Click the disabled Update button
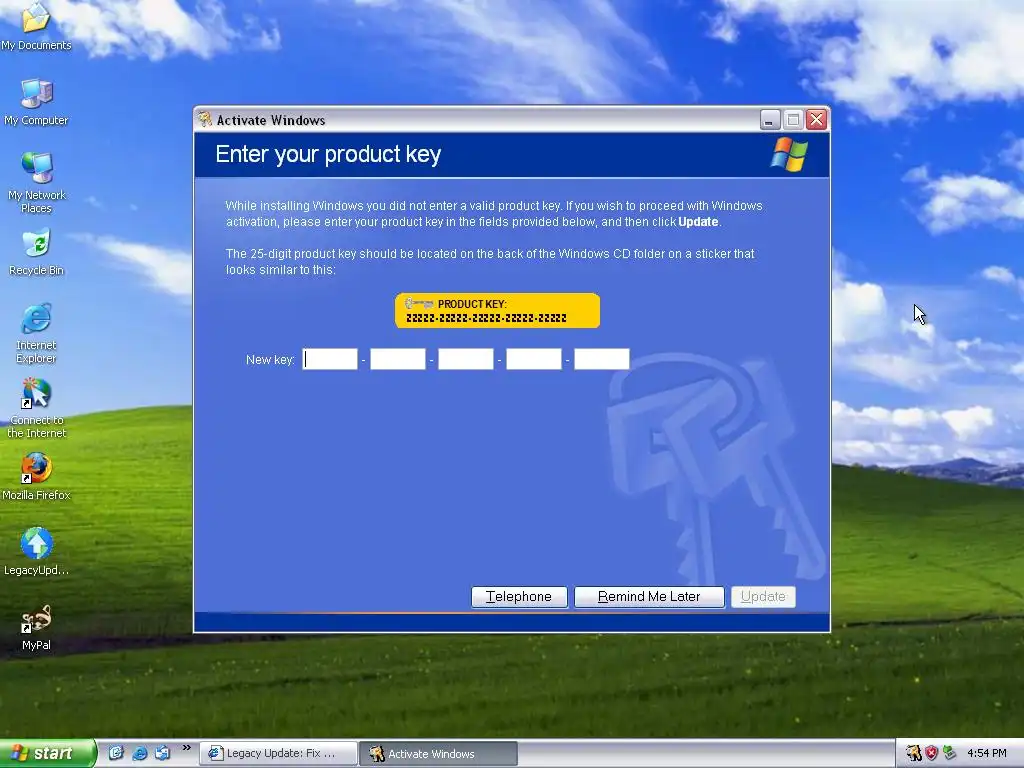This screenshot has height=768, width=1024. tap(763, 597)
